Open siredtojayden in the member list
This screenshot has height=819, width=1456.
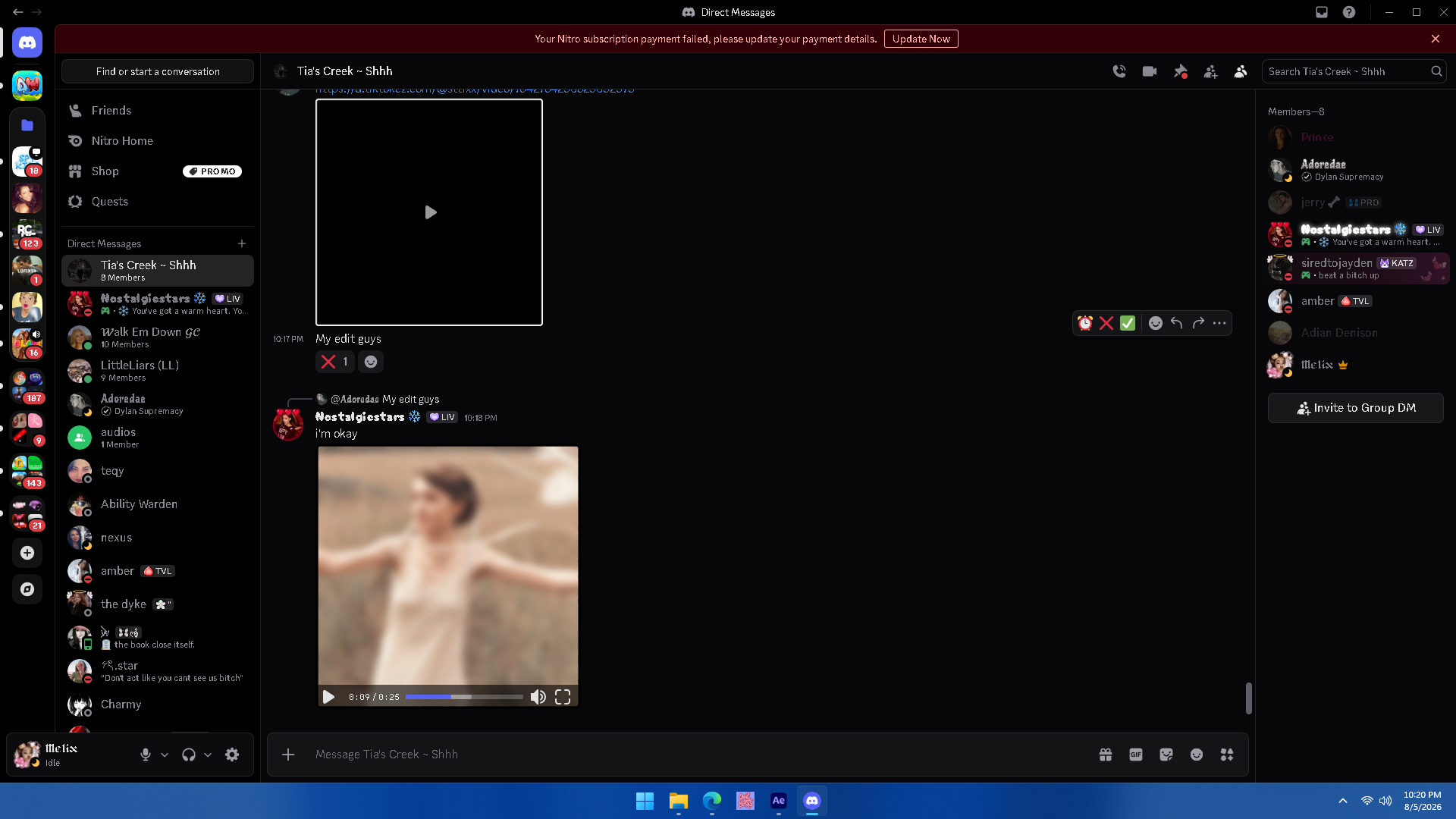point(1357,268)
